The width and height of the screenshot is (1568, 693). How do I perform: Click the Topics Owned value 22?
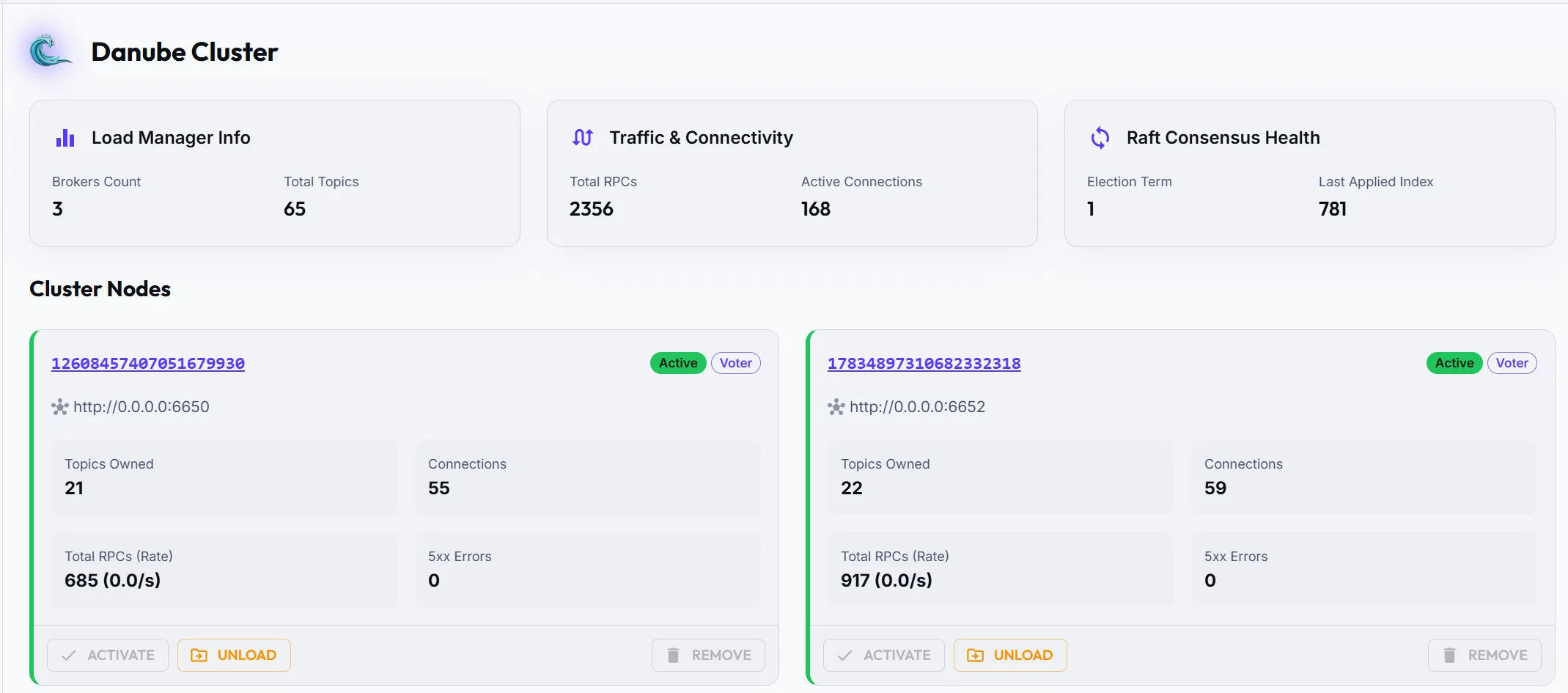click(852, 488)
